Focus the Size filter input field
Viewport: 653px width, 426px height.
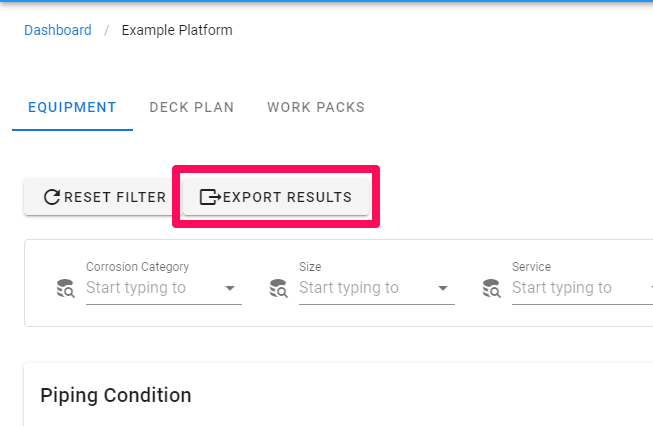point(363,288)
